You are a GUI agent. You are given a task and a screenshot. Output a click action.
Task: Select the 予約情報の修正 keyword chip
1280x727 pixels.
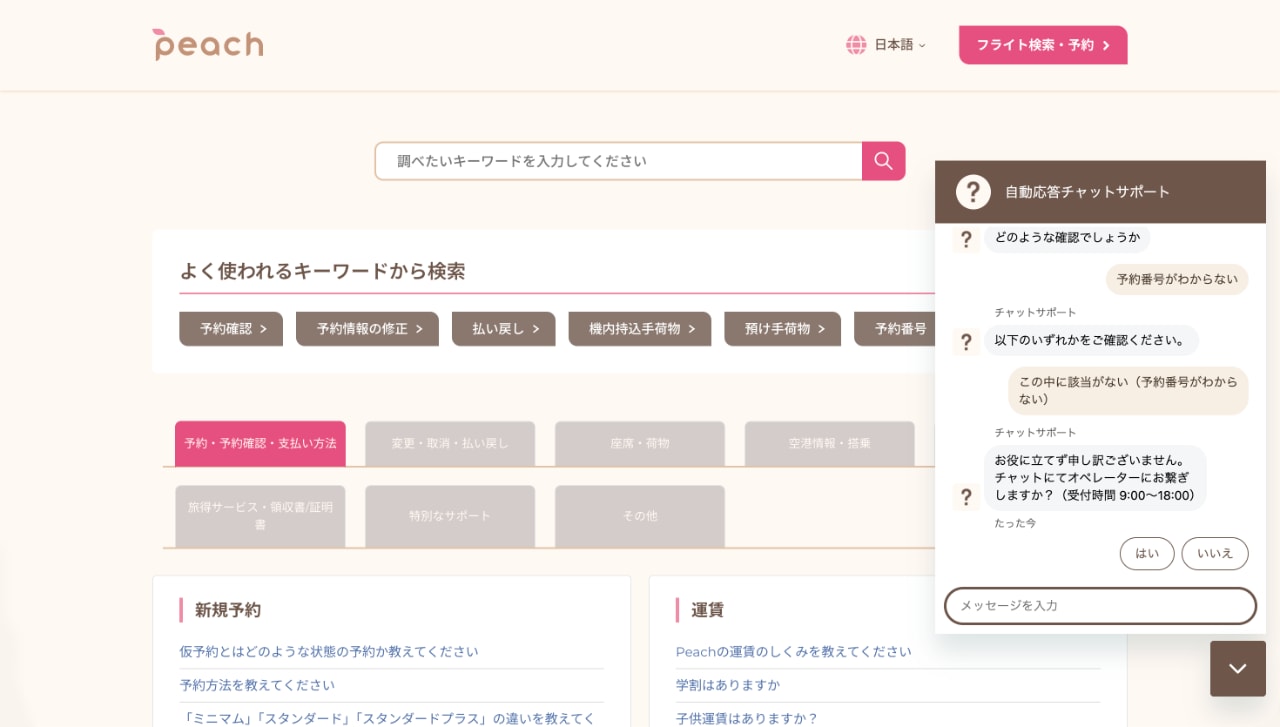coord(367,329)
